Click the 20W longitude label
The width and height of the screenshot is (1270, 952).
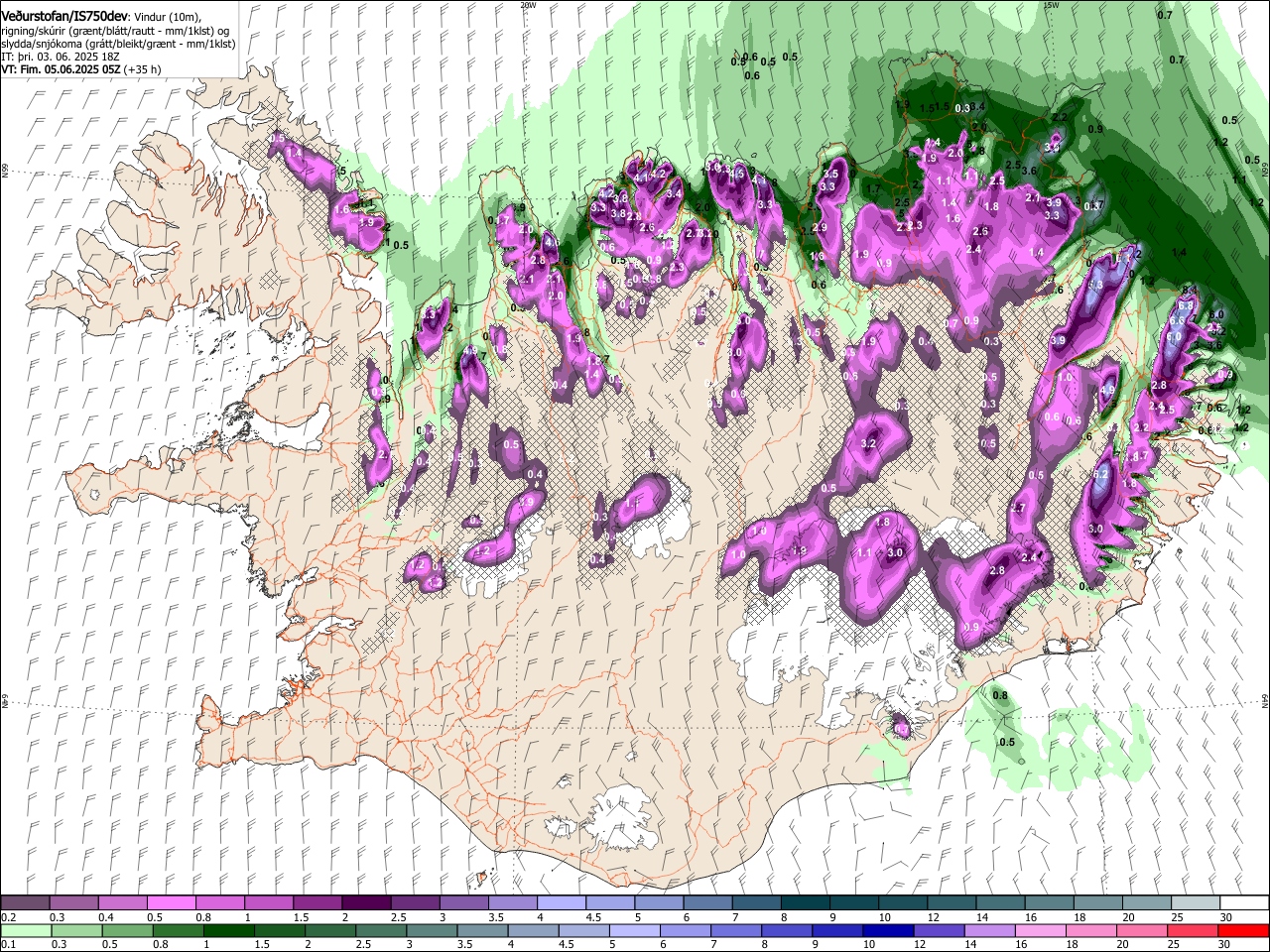(x=528, y=5)
